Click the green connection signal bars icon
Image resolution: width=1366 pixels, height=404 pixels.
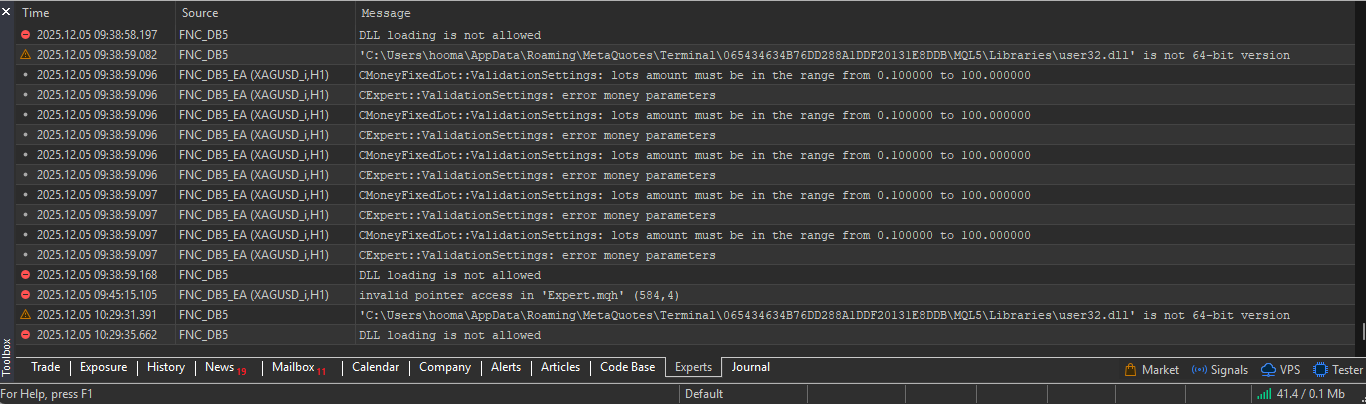coord(1264,394)
